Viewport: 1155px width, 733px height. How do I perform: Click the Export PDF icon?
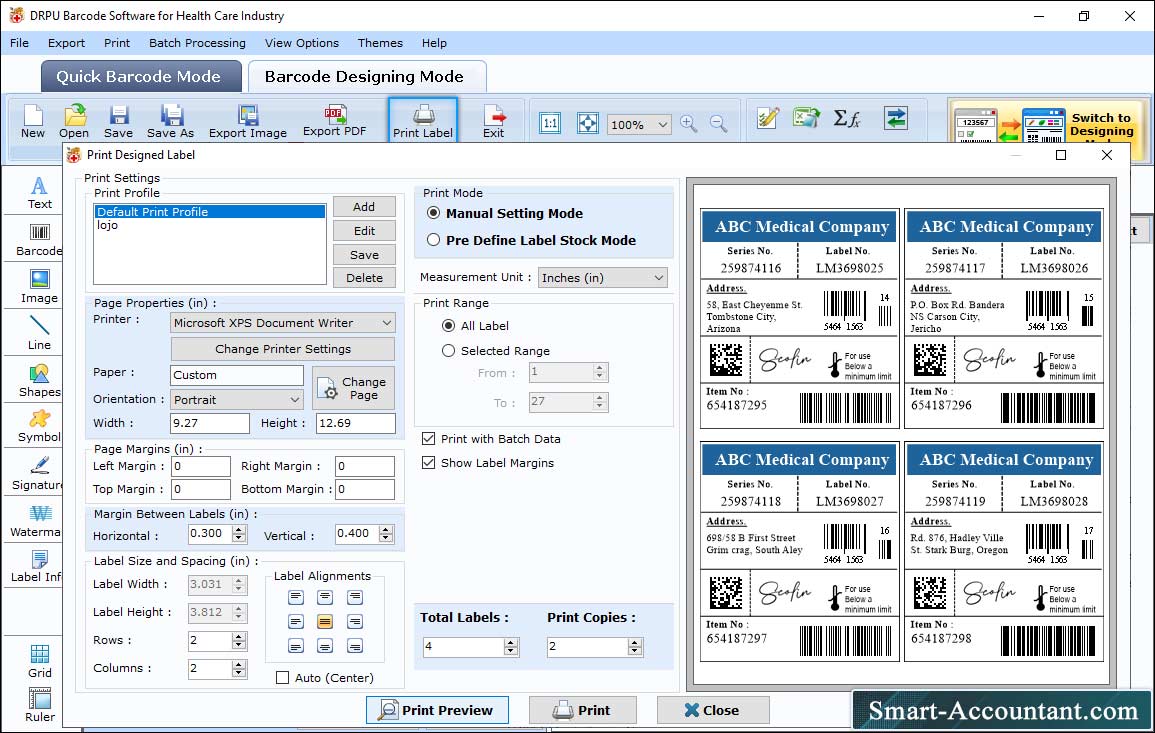(334, 121)
